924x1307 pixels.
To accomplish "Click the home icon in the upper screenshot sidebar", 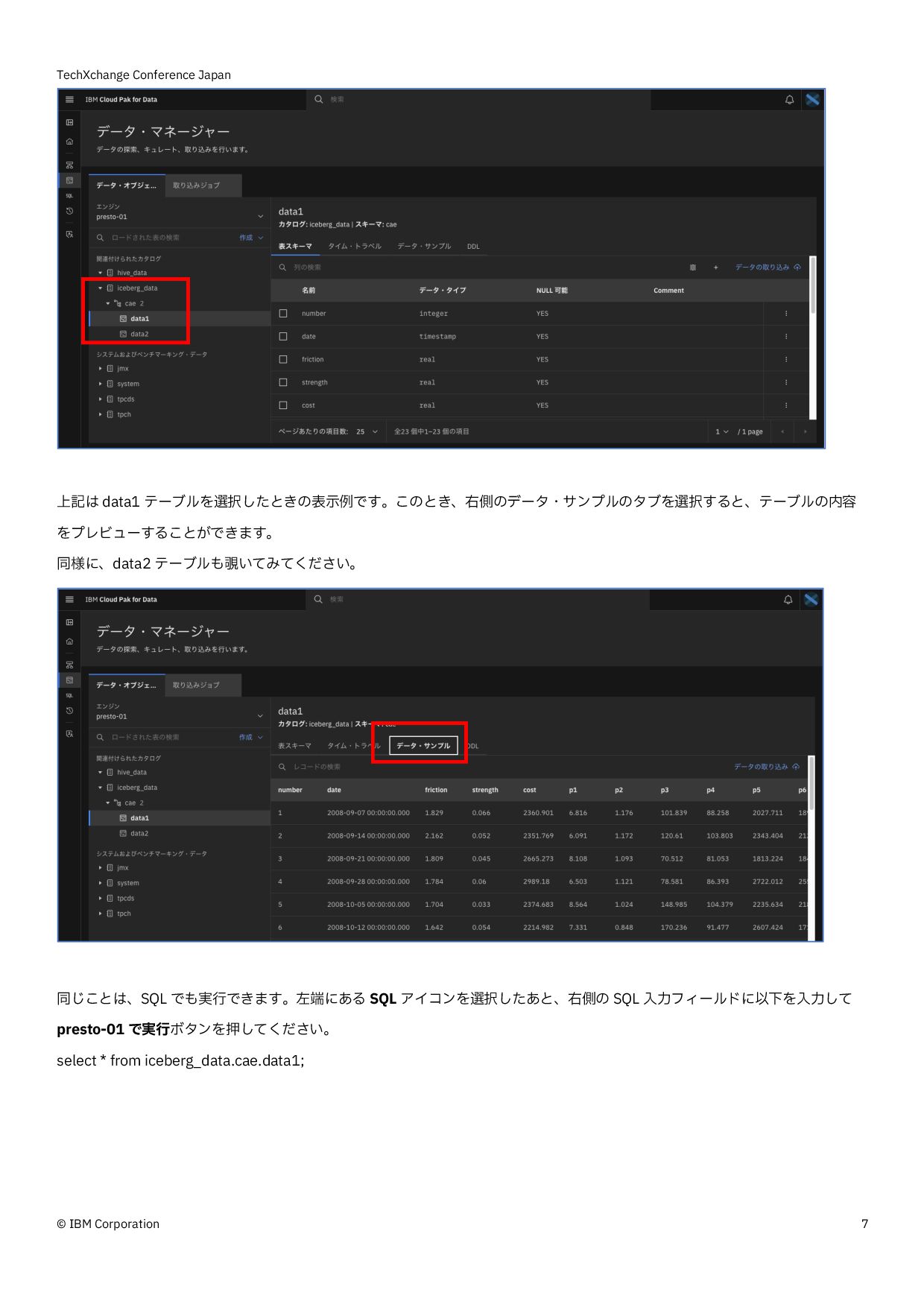I will pyautogui.click(x=69, y=142).
